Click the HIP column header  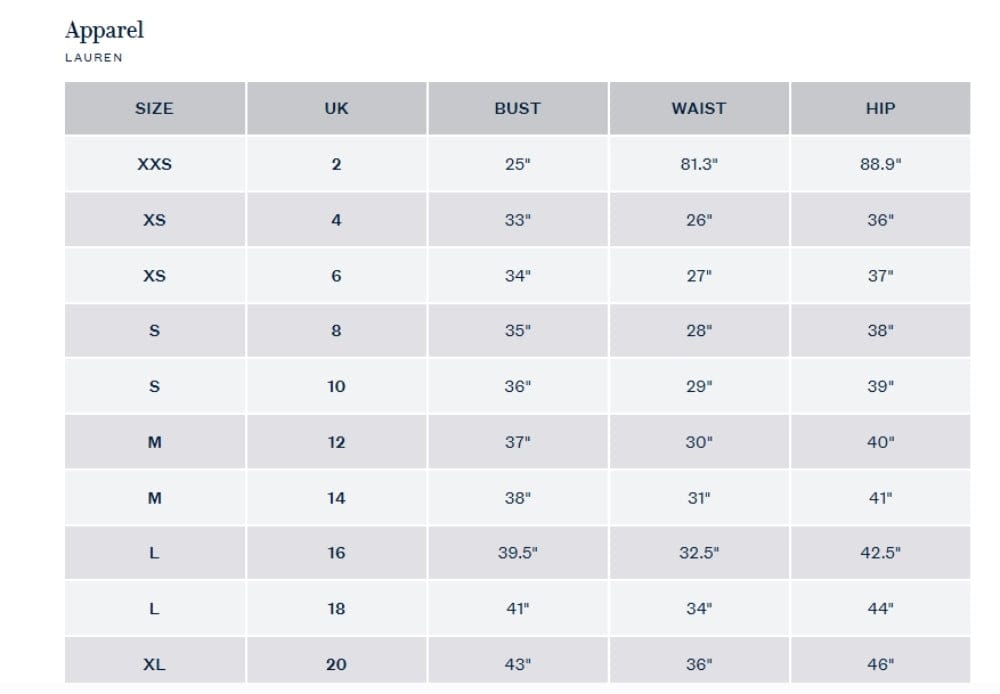(881, 108)
